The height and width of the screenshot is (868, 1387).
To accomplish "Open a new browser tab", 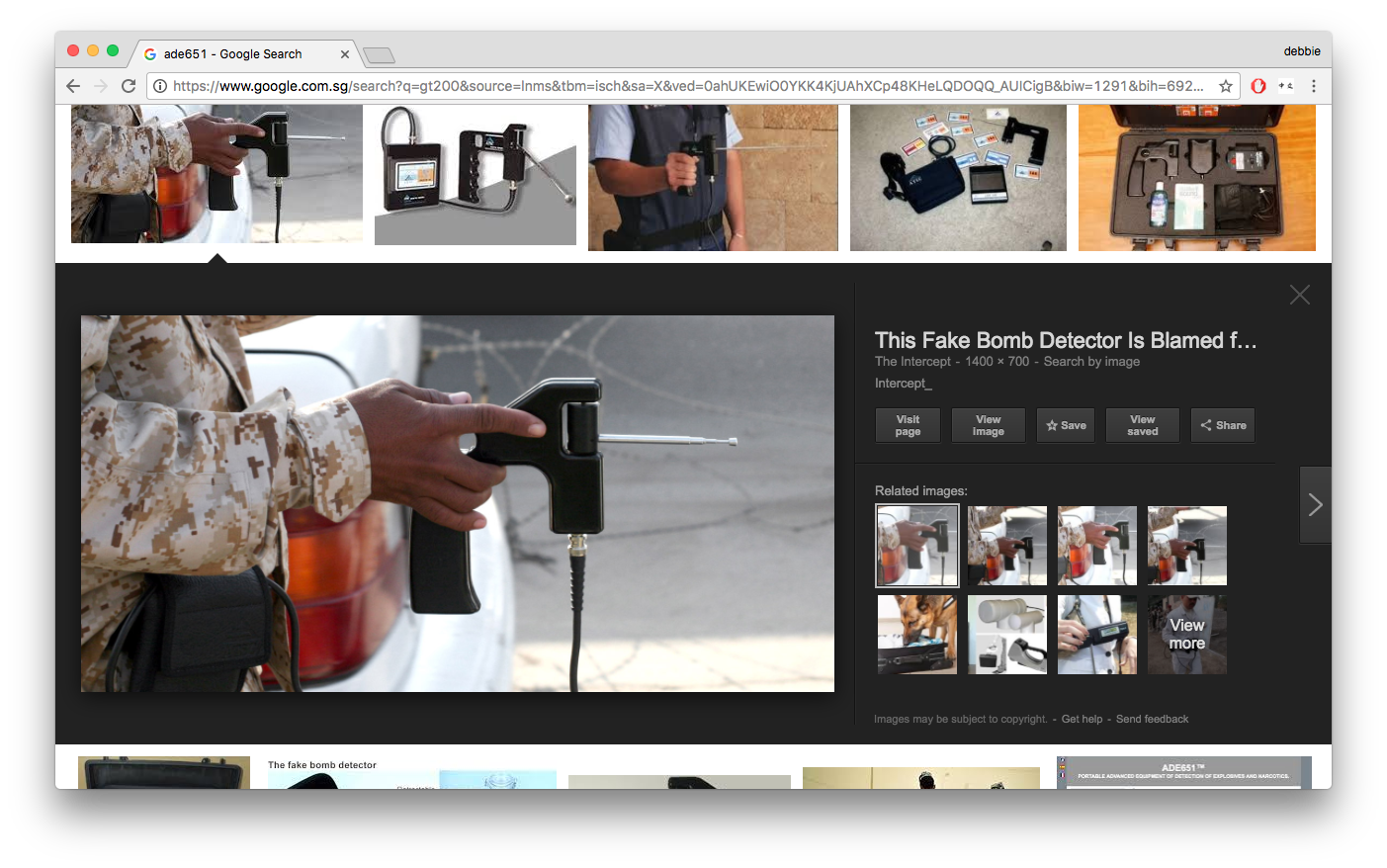I will (379, 54).
